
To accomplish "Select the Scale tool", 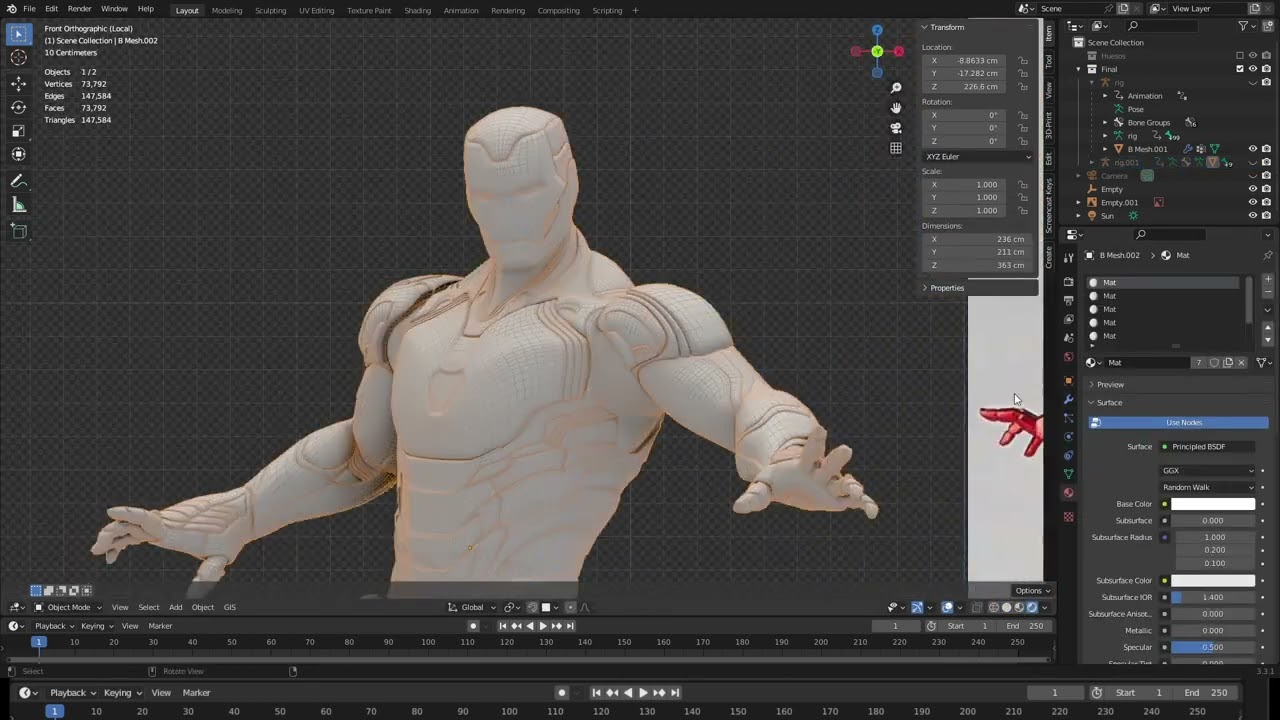I will pyautogui.click(x=18, y=131).
